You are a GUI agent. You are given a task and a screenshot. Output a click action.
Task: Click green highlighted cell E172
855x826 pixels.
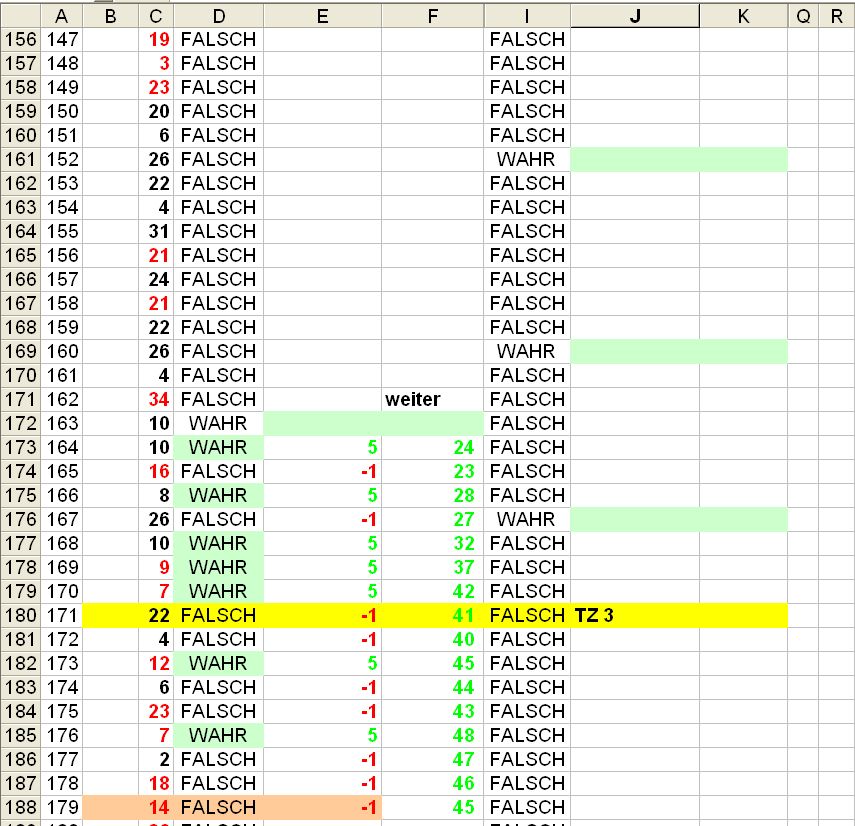pyautogui.click(x=322, y=423)
